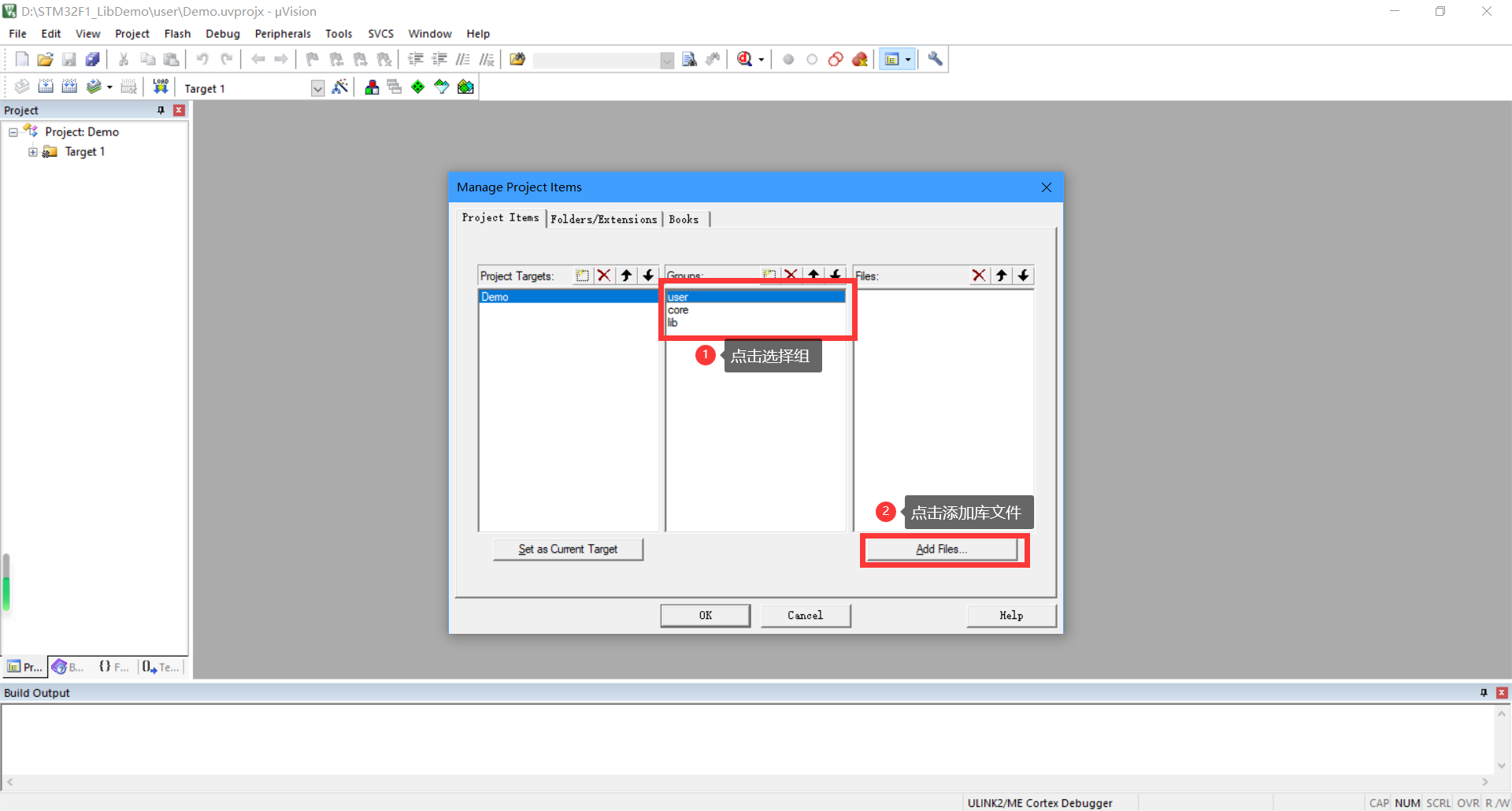Delete the selected project target with red X
Screen dimensions: 1512x811
click(x=604, y=275)
